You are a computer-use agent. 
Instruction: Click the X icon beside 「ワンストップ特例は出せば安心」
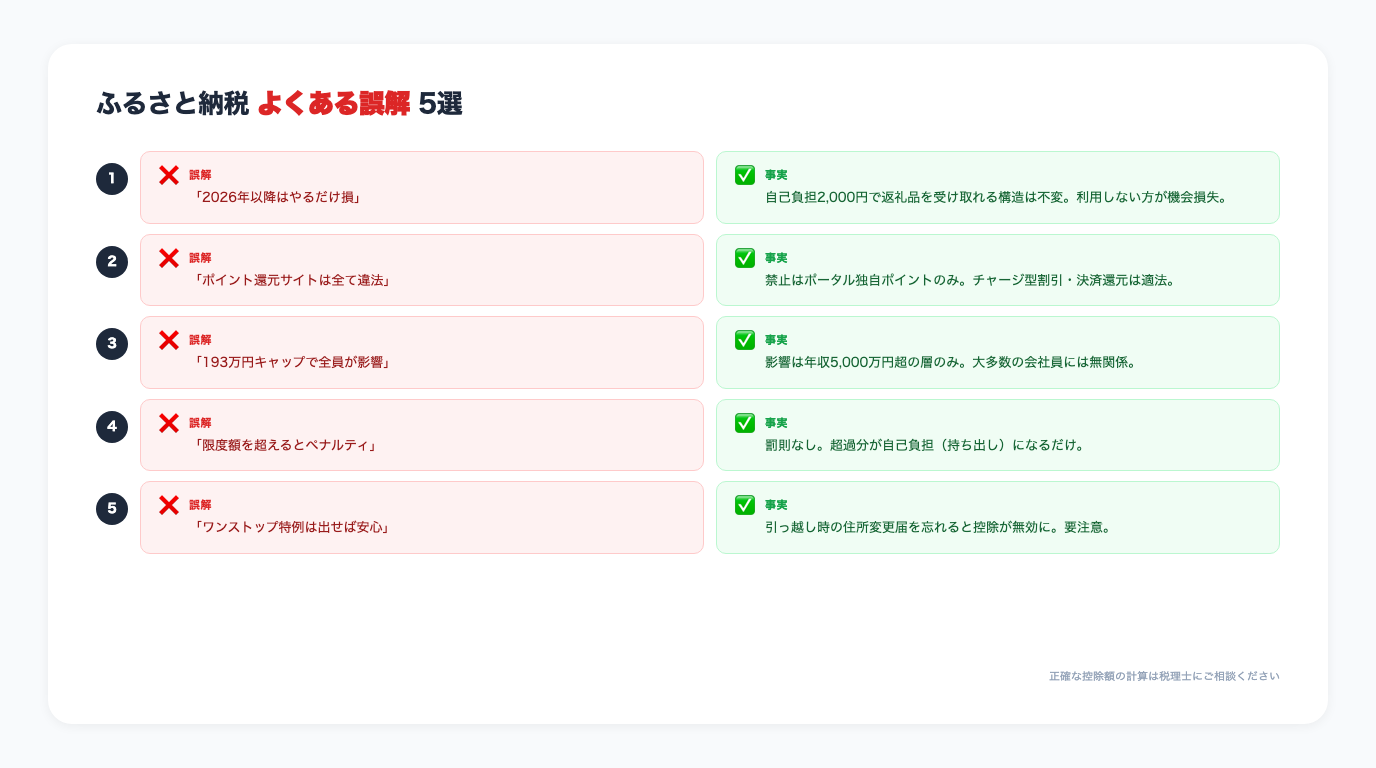[x=169, y=506]
